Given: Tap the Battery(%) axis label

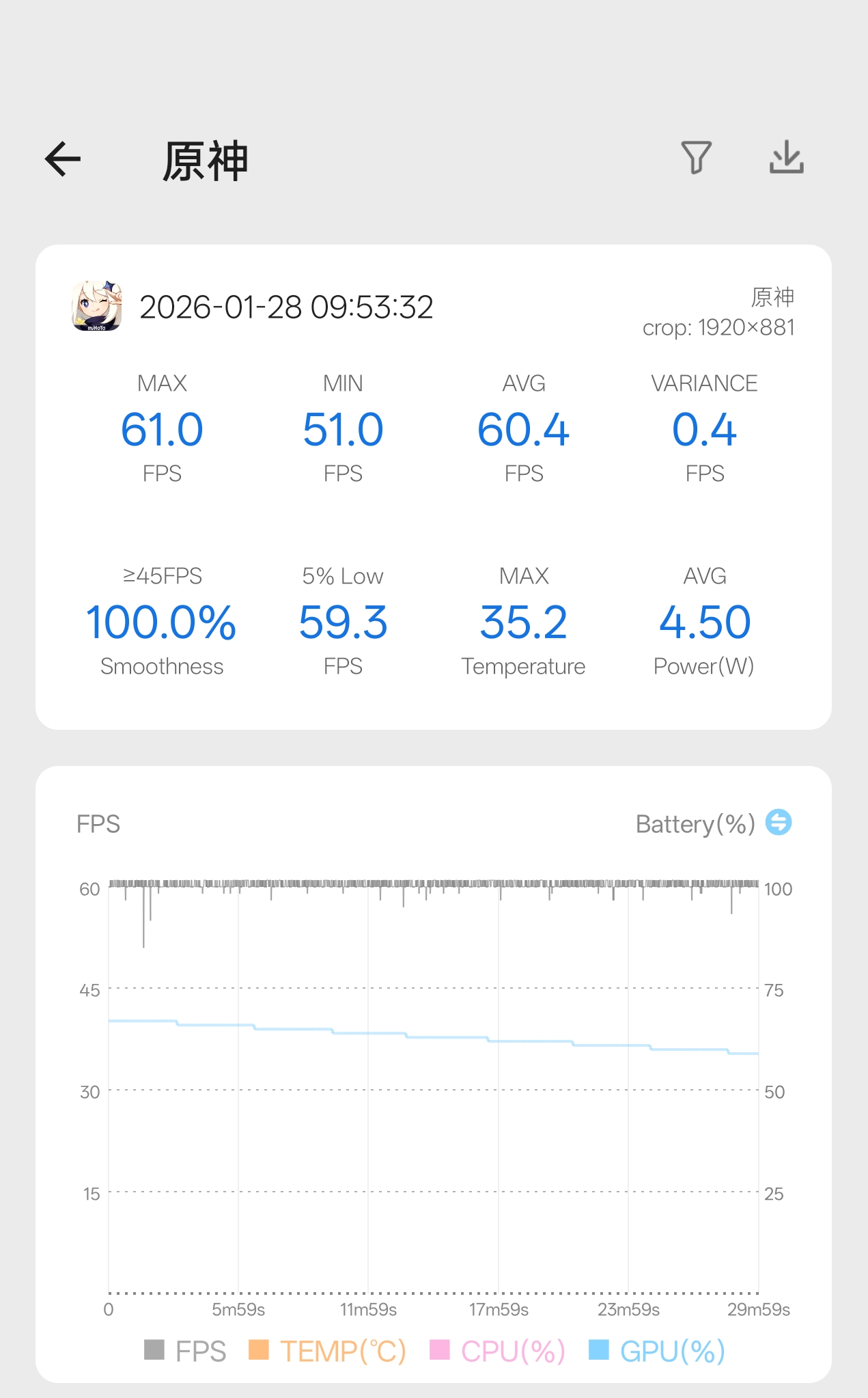Looking at the screenshot, I should (695, 824).
